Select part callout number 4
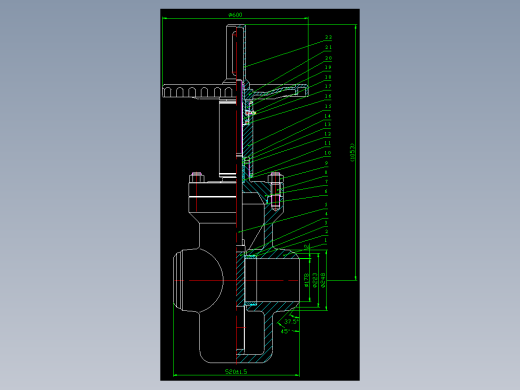 pyautogui.click(x=326, y=214)
